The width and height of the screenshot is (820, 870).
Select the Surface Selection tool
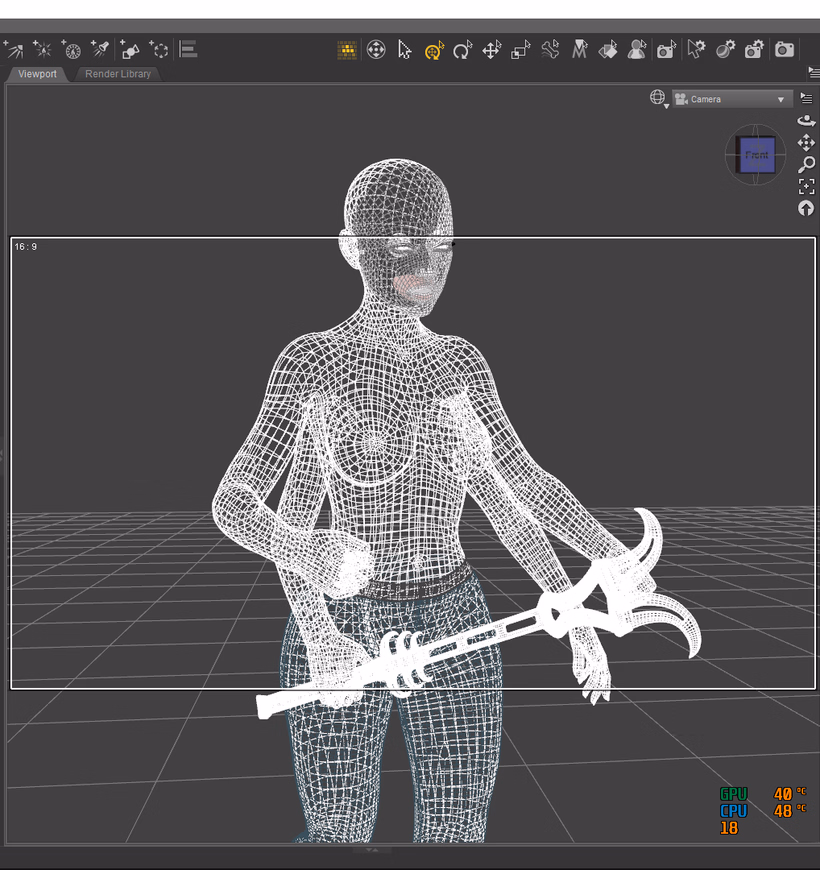pyautogui.click(x=608, y=49)
